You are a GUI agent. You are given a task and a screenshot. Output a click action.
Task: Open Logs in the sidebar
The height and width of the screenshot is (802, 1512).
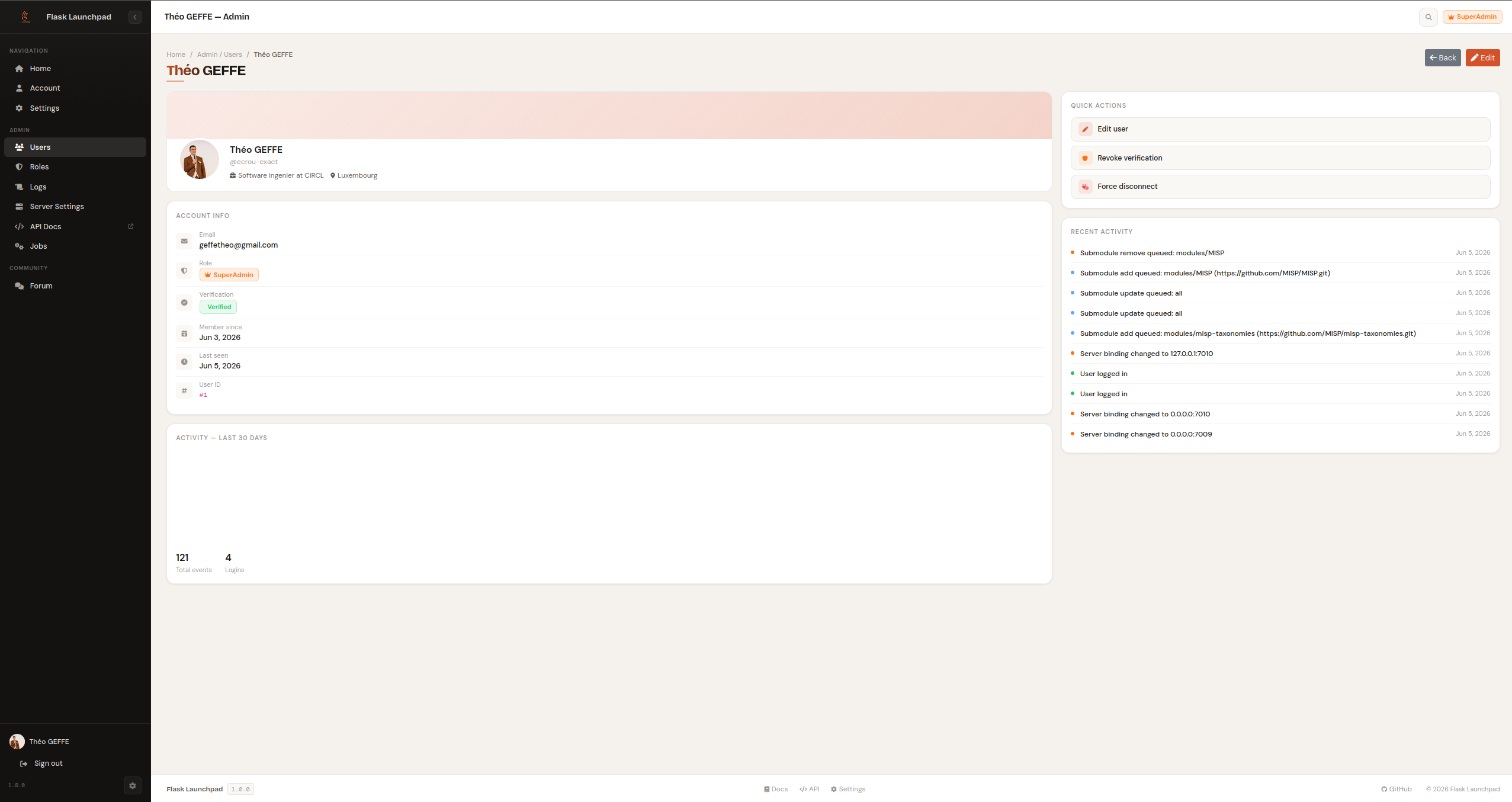pos(75,187)
